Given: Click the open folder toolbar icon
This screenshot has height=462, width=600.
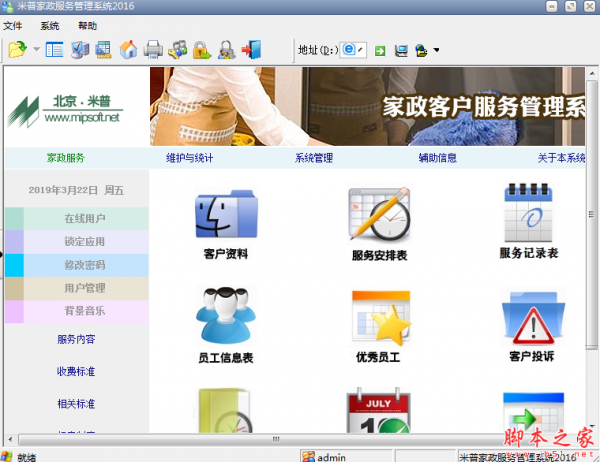Looking at the screenshot, I should click(18, 49).
